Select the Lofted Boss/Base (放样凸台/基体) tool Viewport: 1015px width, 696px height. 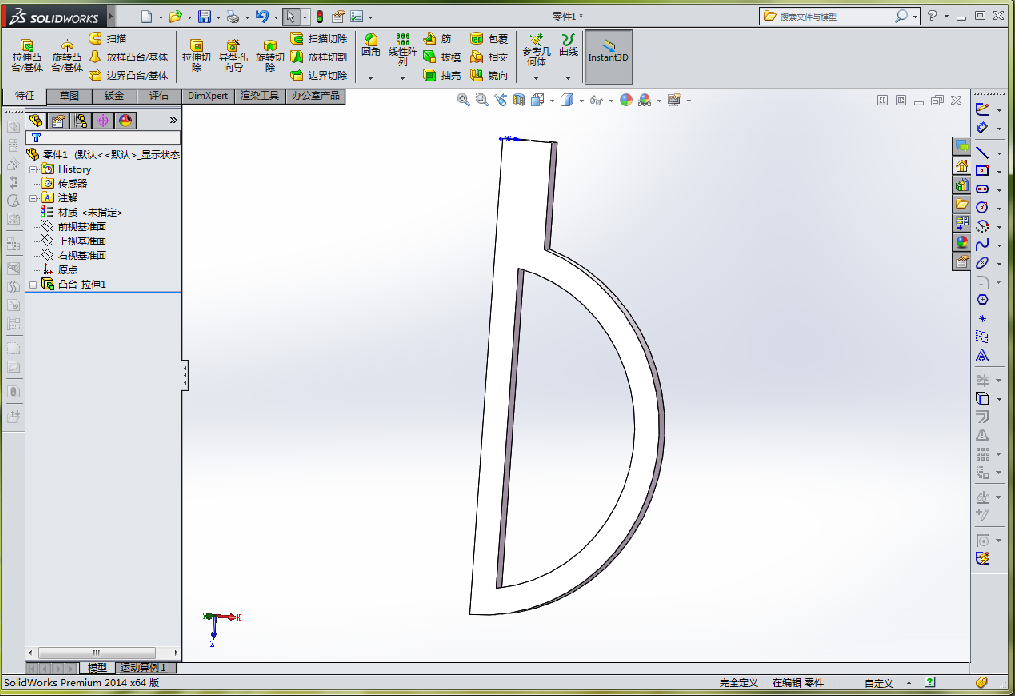coord(128,57)
